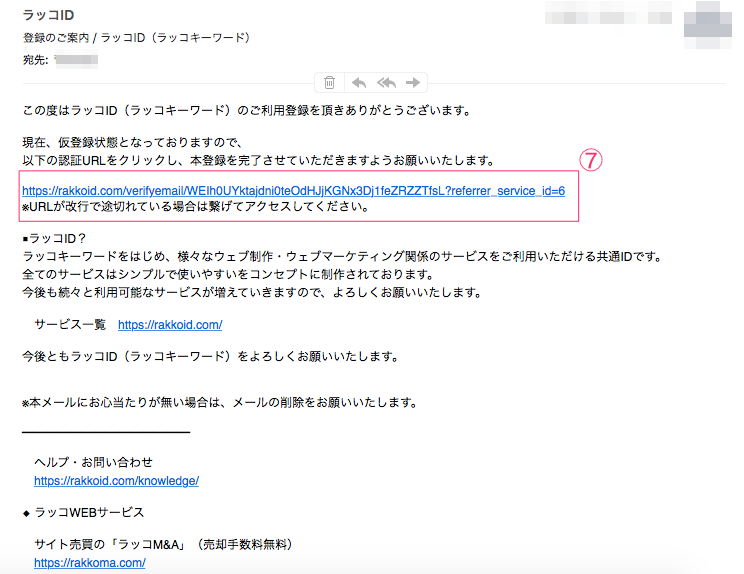Click the 宛先: recipient label

36,60
